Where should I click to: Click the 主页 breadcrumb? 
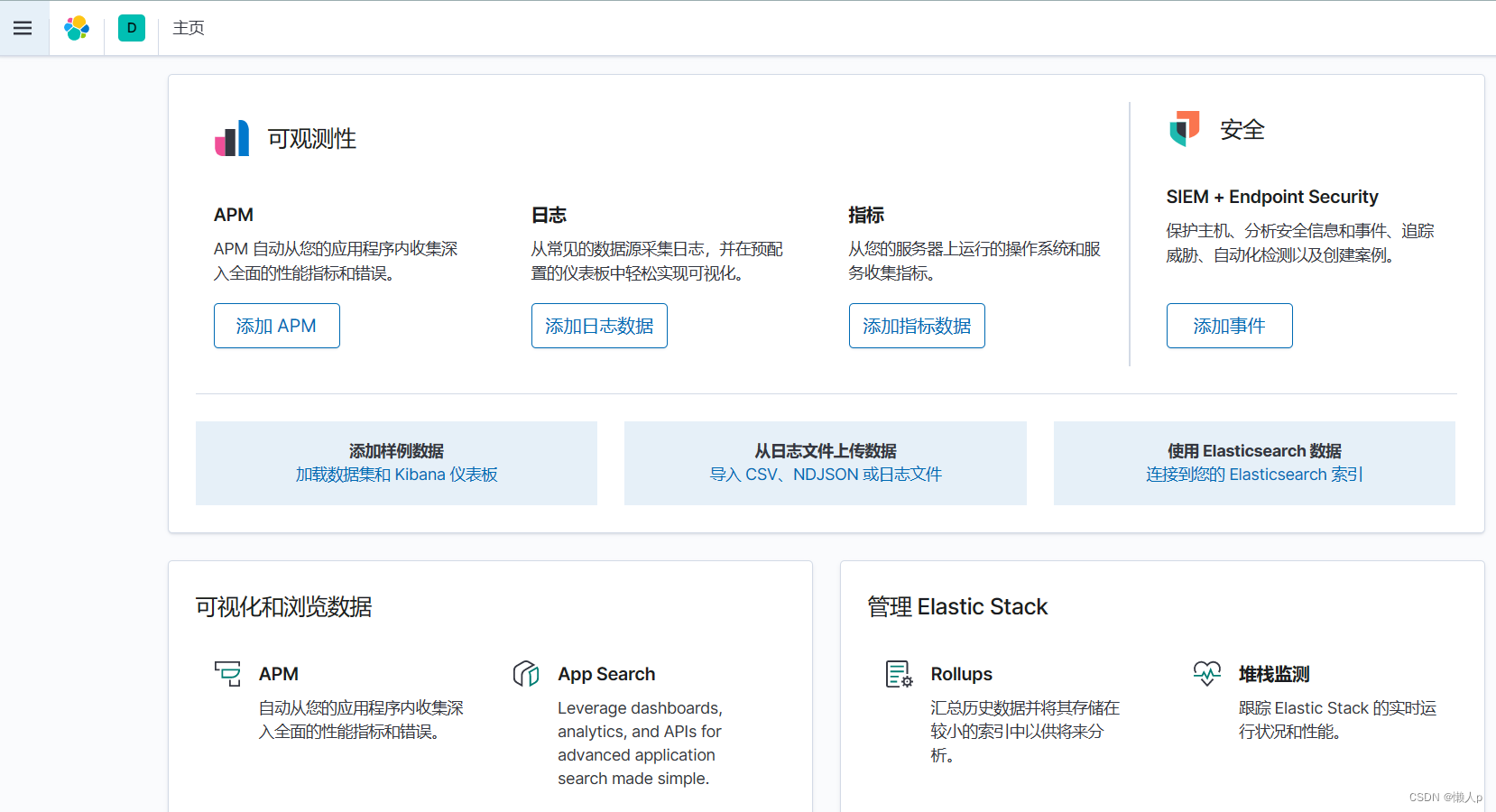189,28
